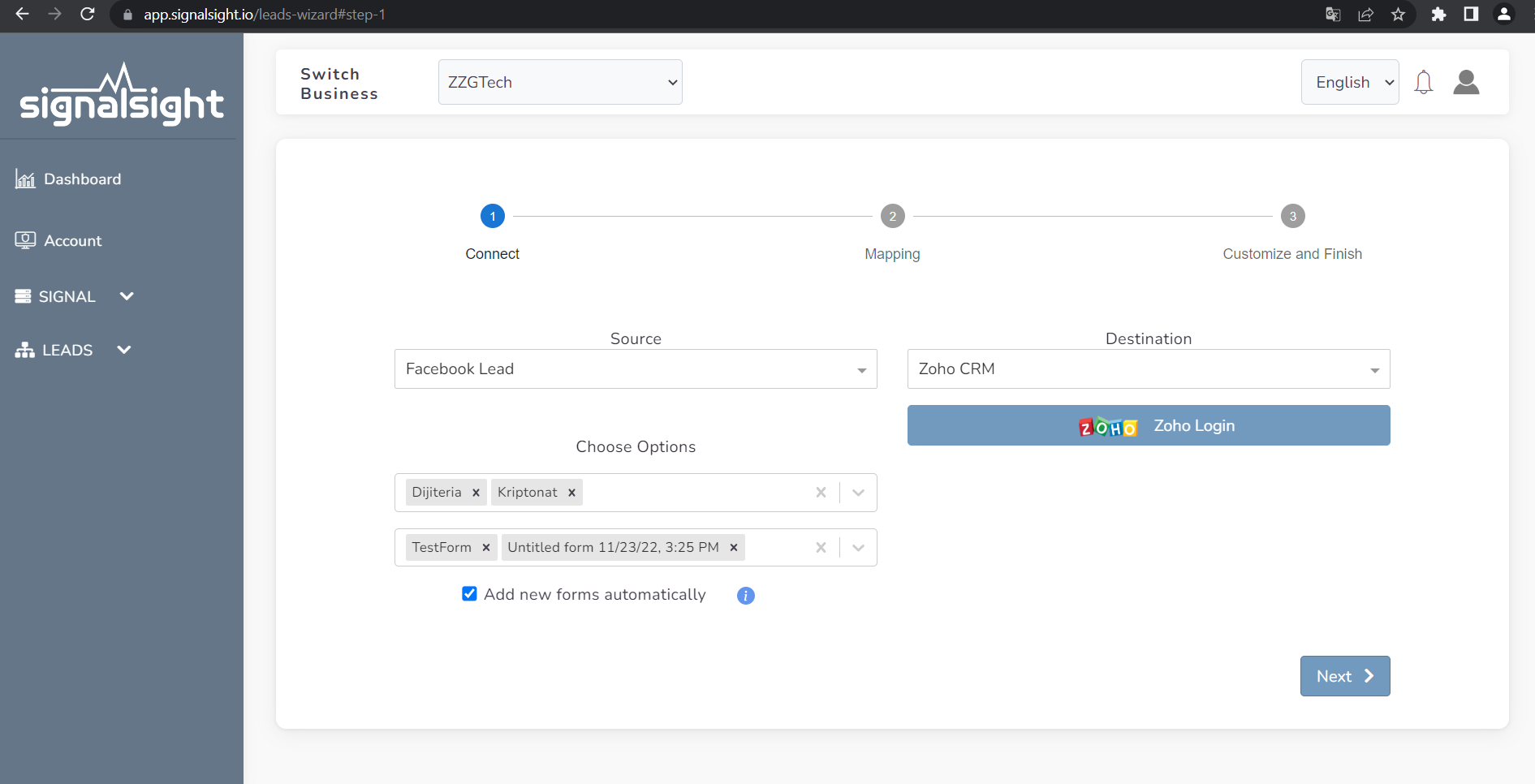Screen dimensions: 1535x784
Task: Click the SIGNAL server icon
Action: 23,296
